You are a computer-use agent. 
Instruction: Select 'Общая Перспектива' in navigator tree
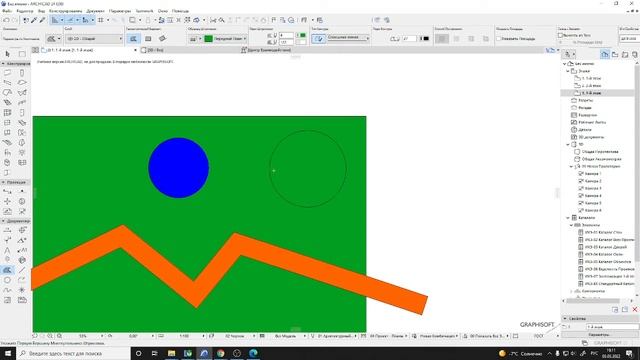click(x=600, y=152)
